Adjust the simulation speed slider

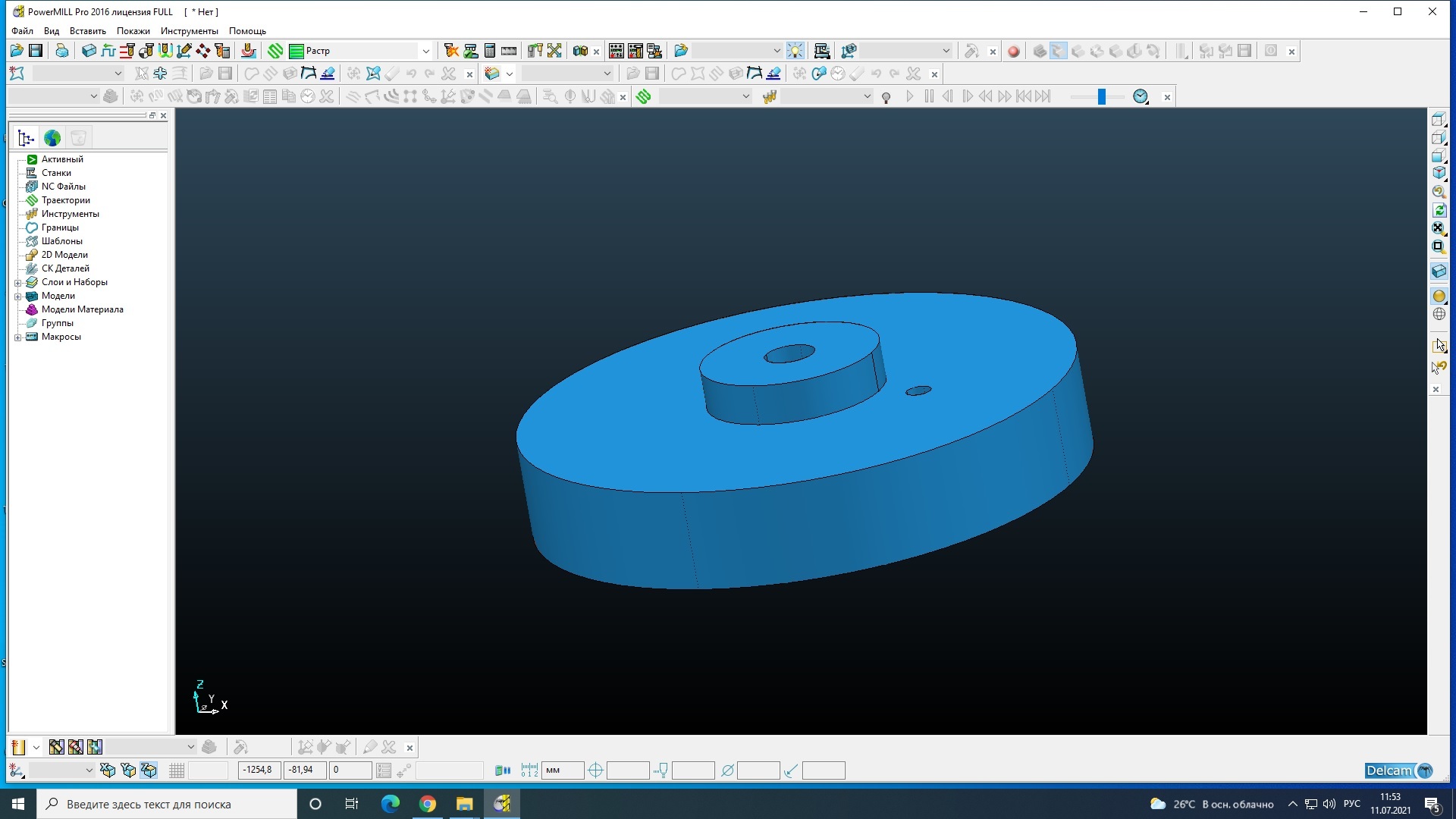(1102, 96)
